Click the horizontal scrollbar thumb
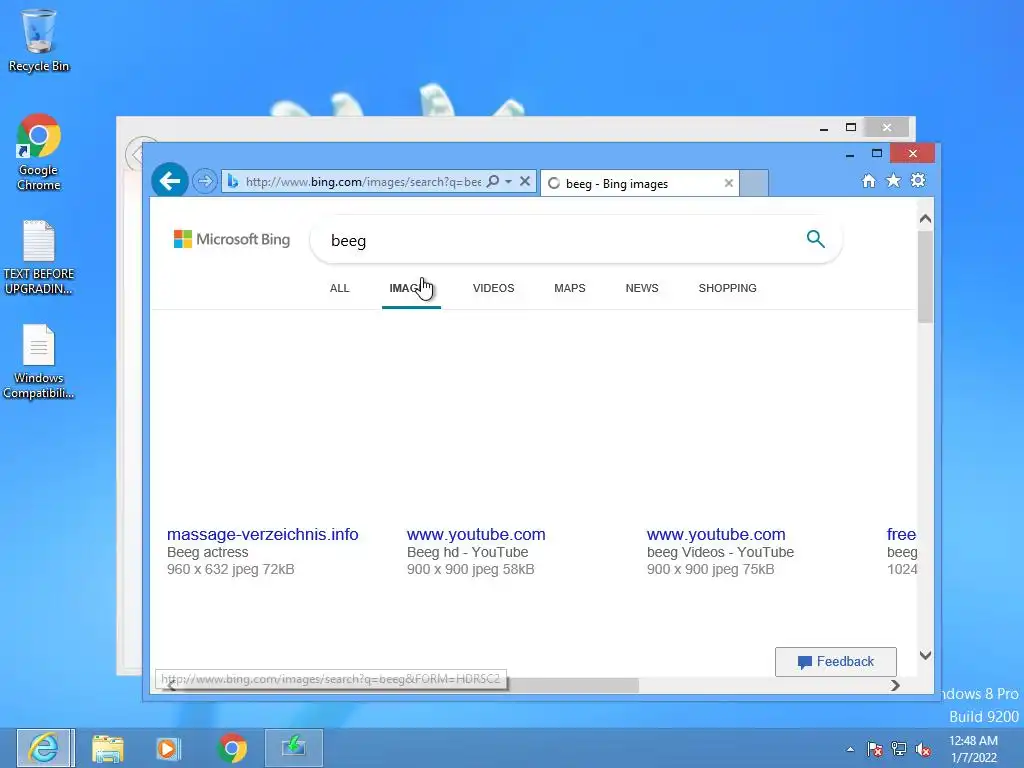This screenshot has height=768, width=1024. [572, 685]
